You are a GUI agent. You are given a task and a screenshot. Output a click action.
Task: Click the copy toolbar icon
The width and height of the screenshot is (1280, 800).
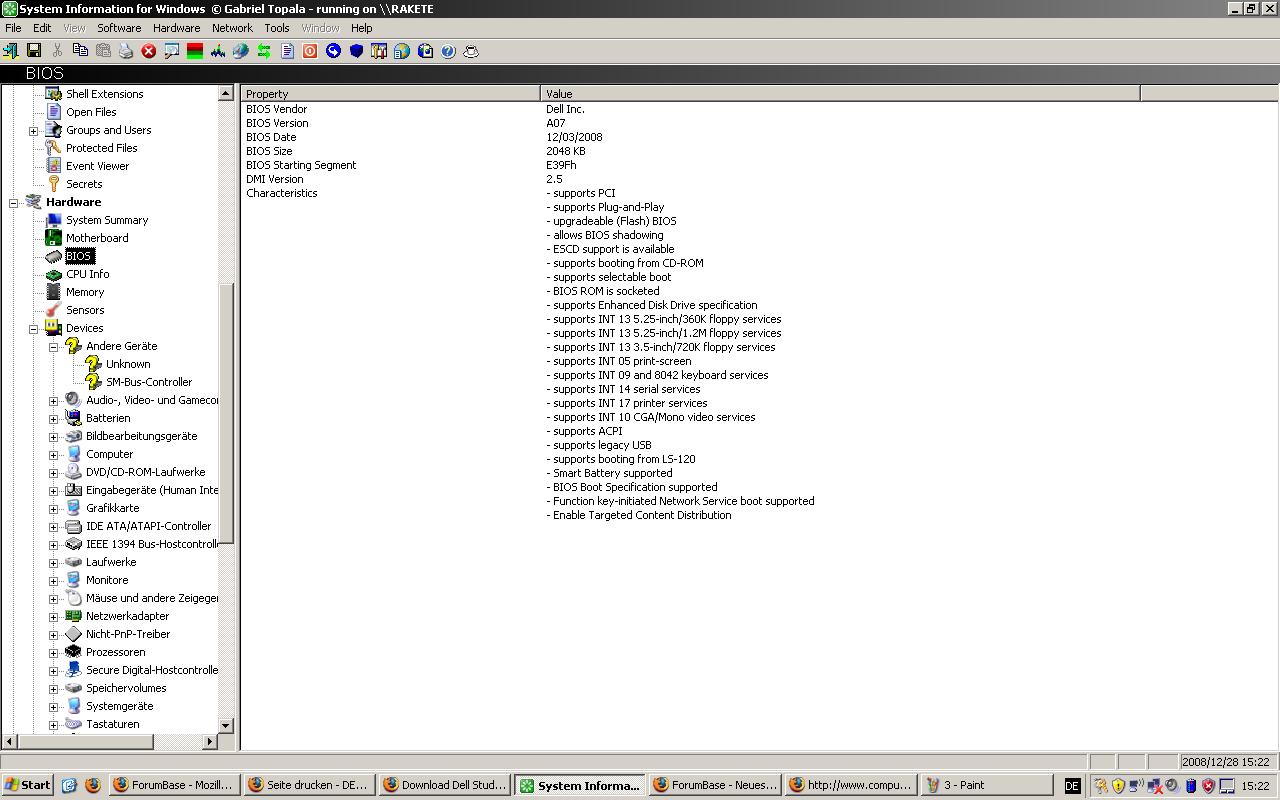pyautogui.click(x=80, y=51)
